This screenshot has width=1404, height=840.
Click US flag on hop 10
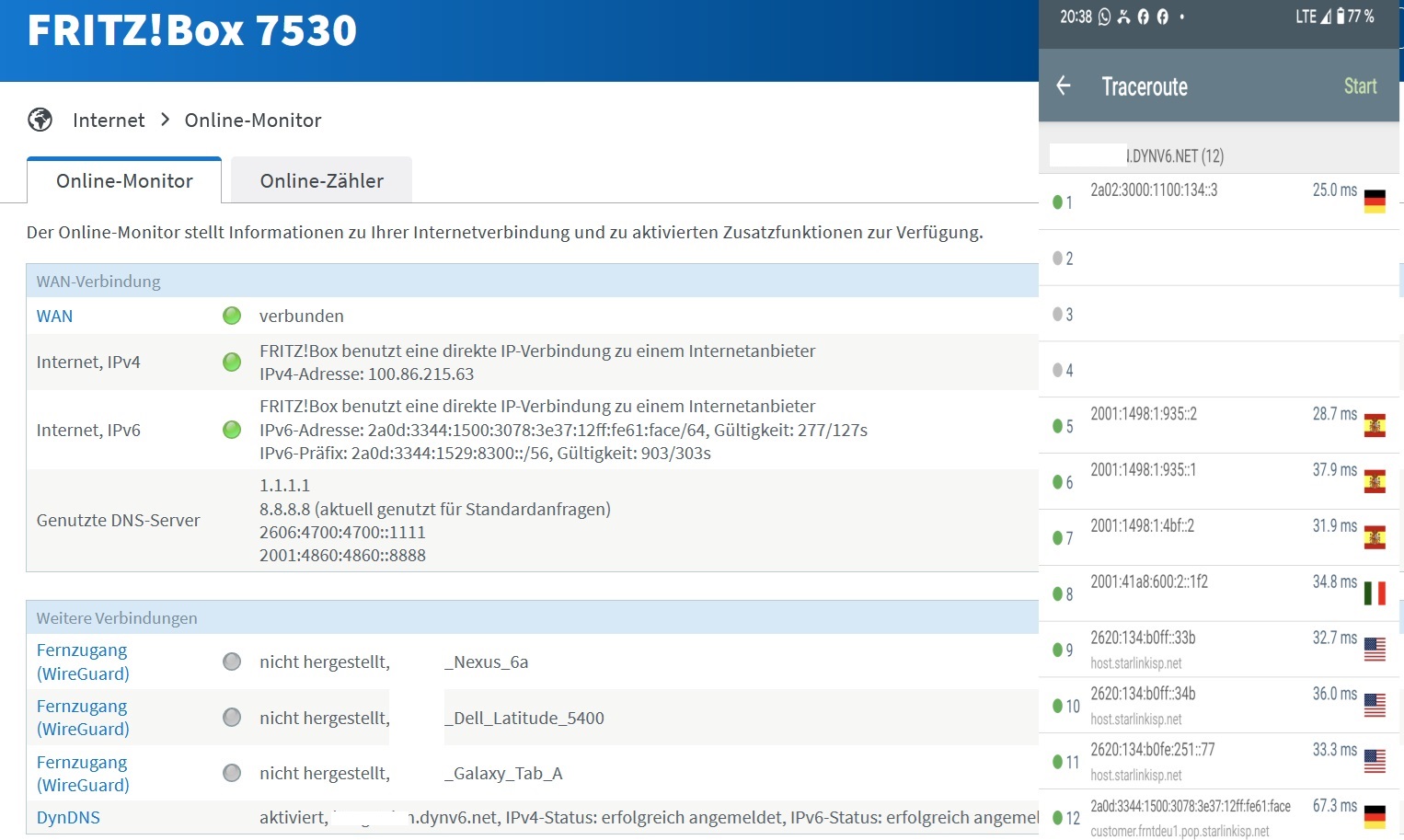click(1375, 706)
